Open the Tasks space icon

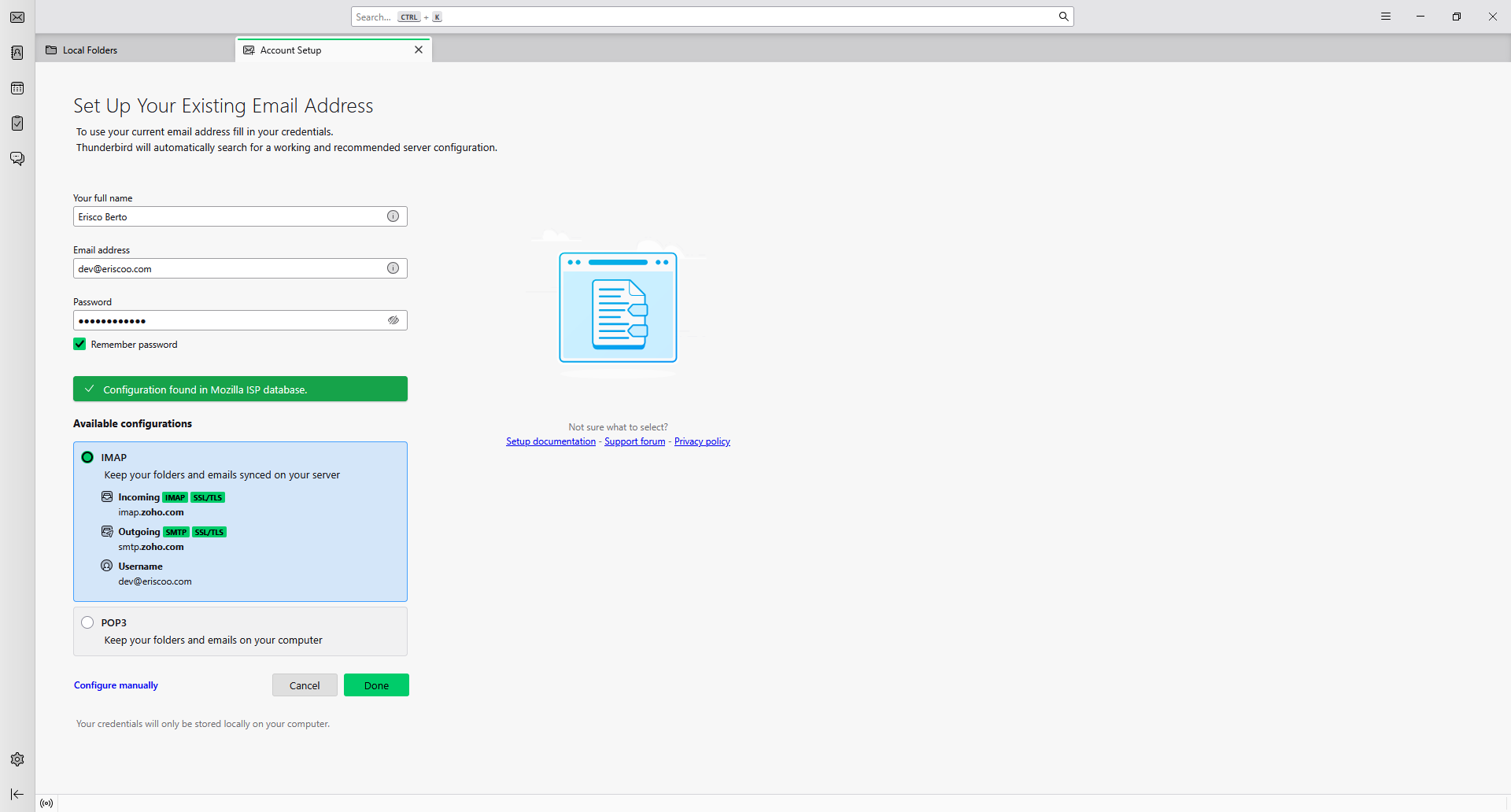[x=17, y=124]
